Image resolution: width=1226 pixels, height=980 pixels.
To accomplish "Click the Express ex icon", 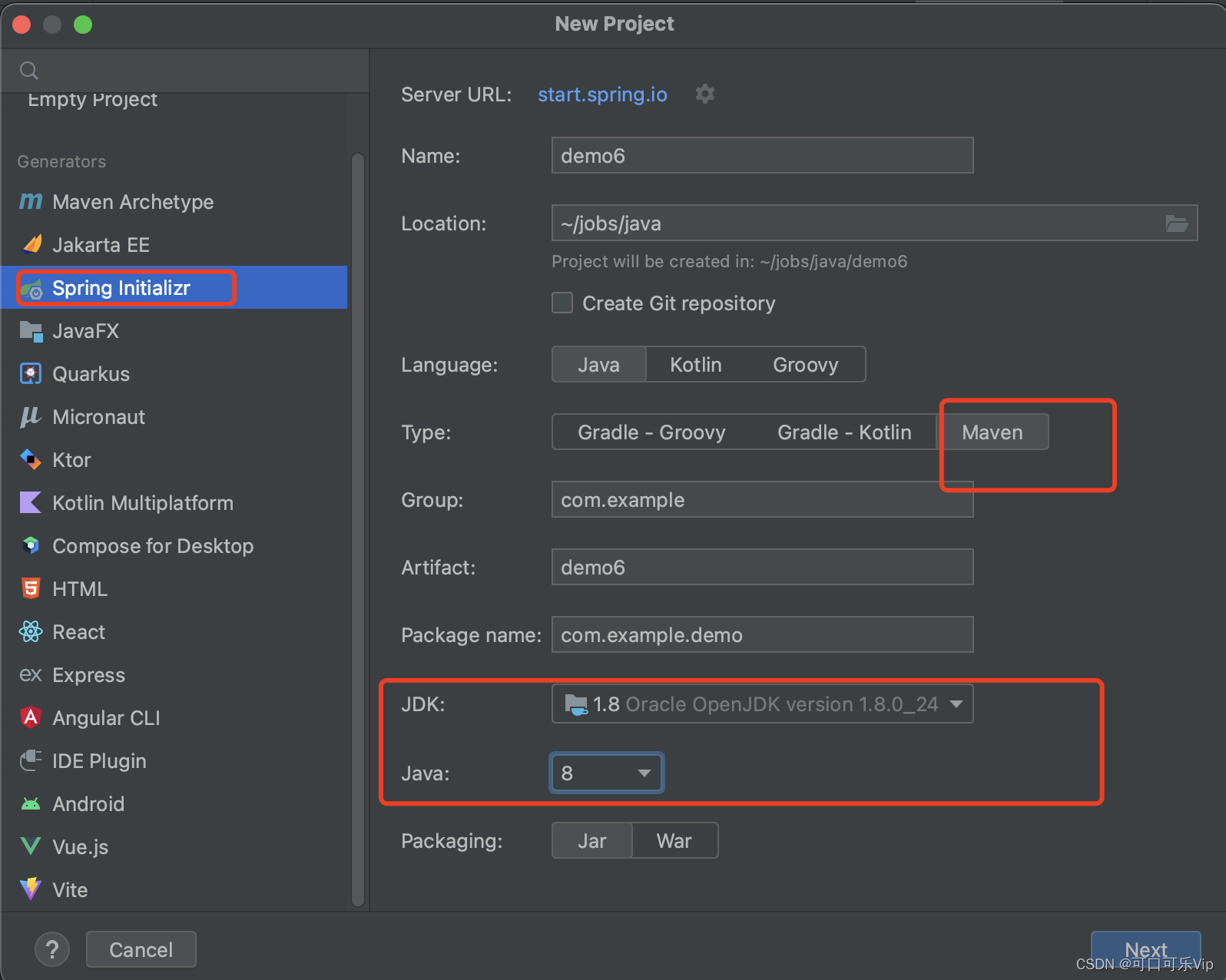I will click(31, 674).
